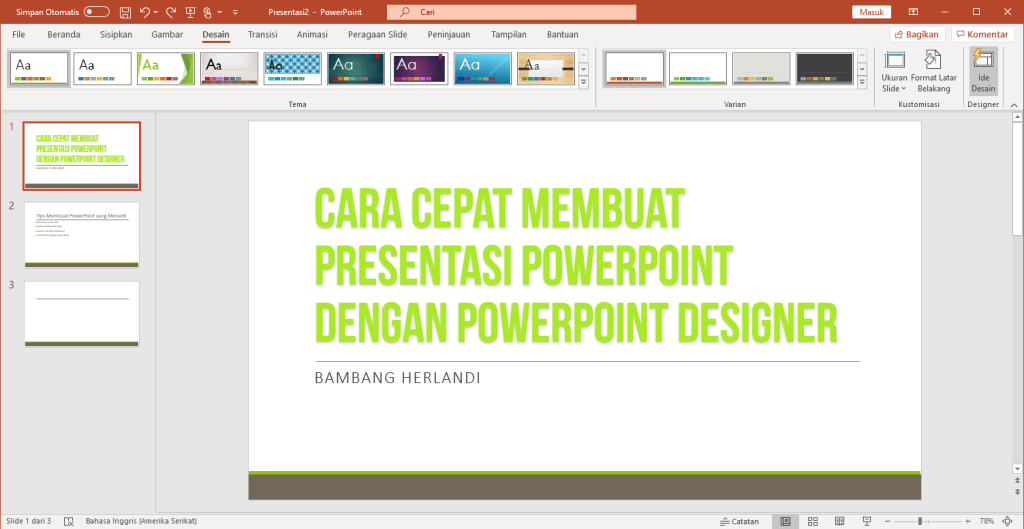
Task: Switch to the Animasi tab
Action: pos(312,35)
